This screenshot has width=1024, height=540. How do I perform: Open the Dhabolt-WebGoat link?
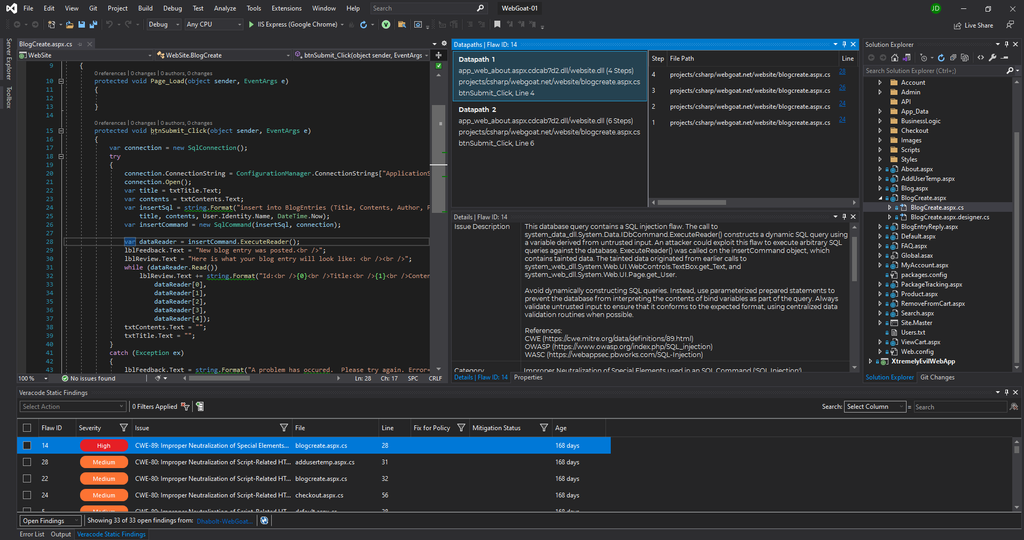[223, 521]
